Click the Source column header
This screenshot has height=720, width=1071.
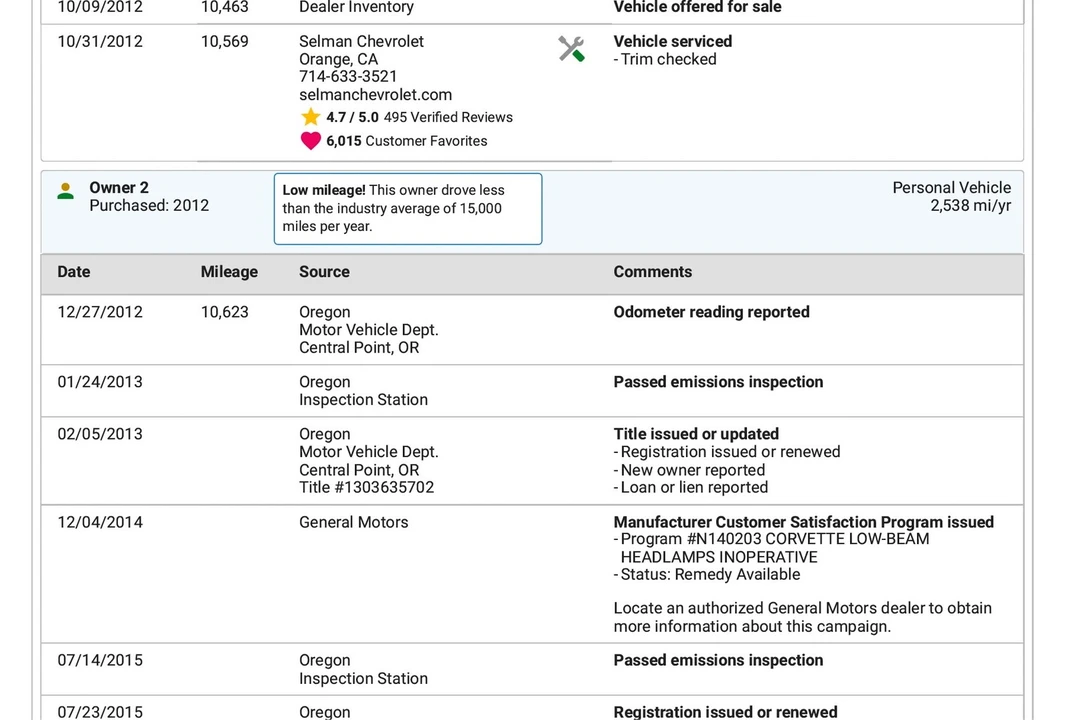click(324, 272)
